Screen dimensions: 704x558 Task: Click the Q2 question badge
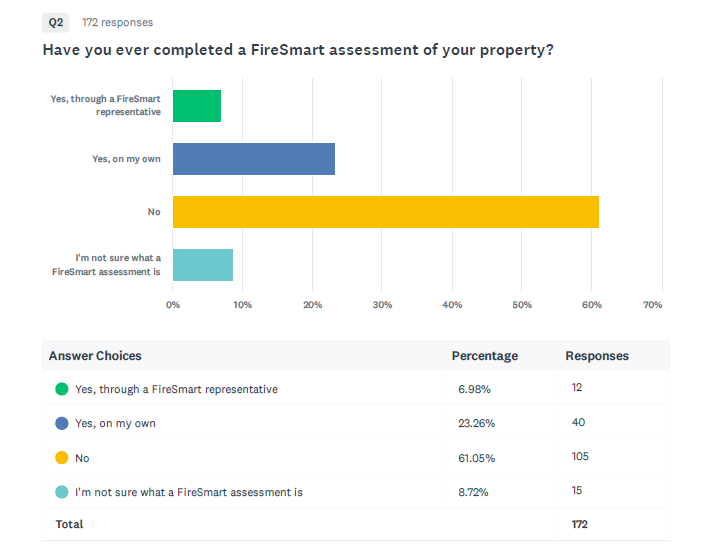coord(56,22)
